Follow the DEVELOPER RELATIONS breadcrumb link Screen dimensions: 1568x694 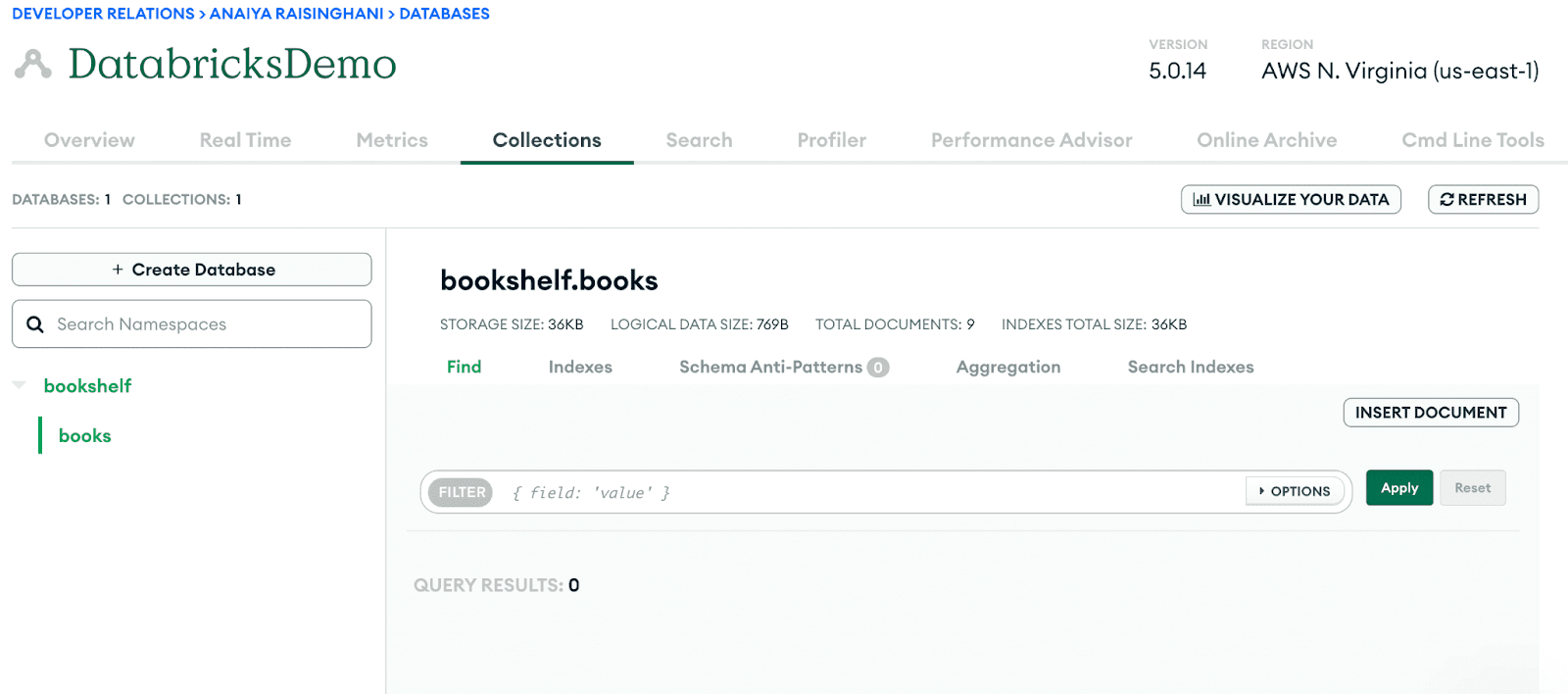pyautogui.click(x=103, y=14)
